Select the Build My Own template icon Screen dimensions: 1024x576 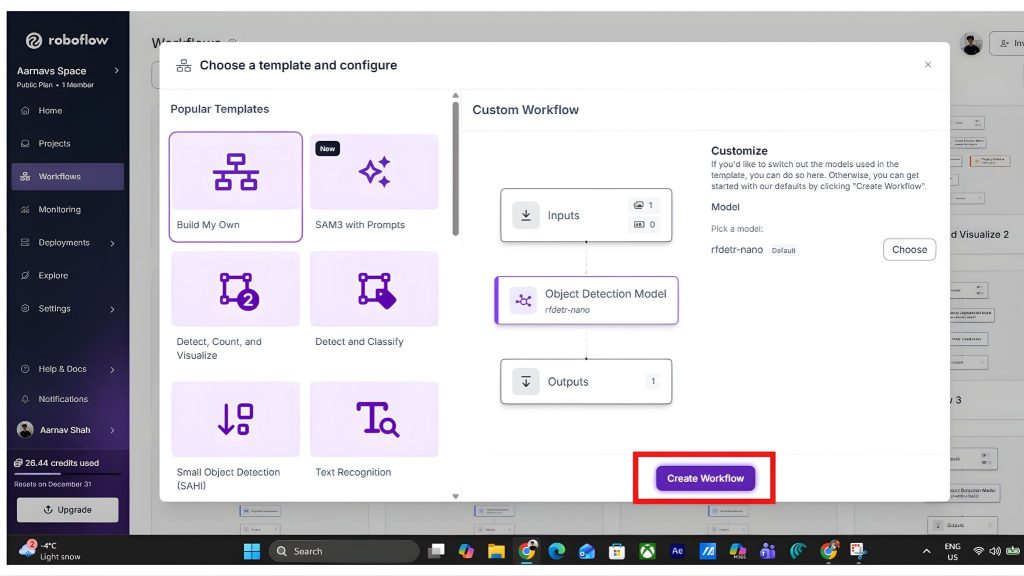click(234, 172)
